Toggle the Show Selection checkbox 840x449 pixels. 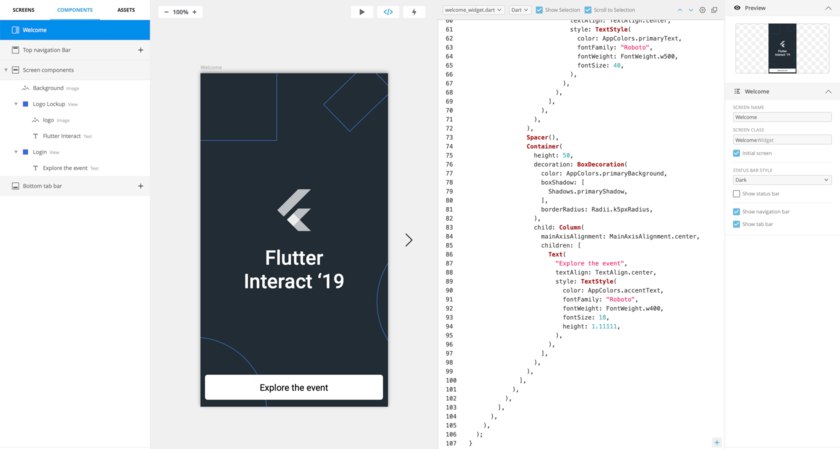(539, 10)
